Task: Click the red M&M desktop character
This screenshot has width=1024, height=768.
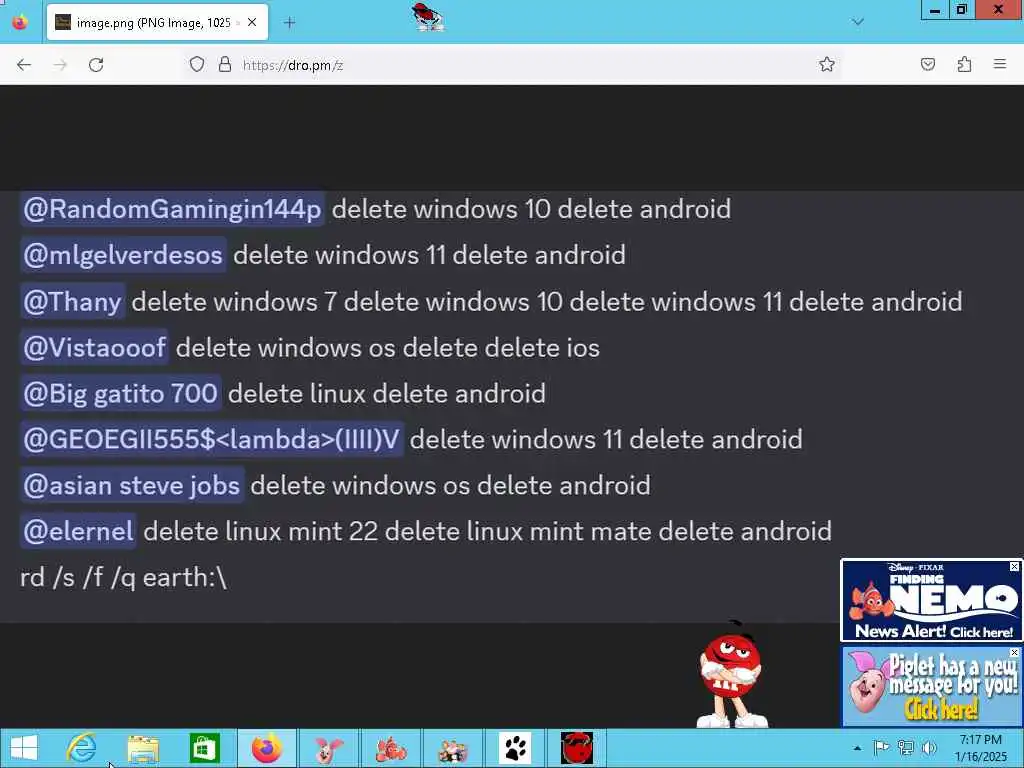Action: pos(731,676)
